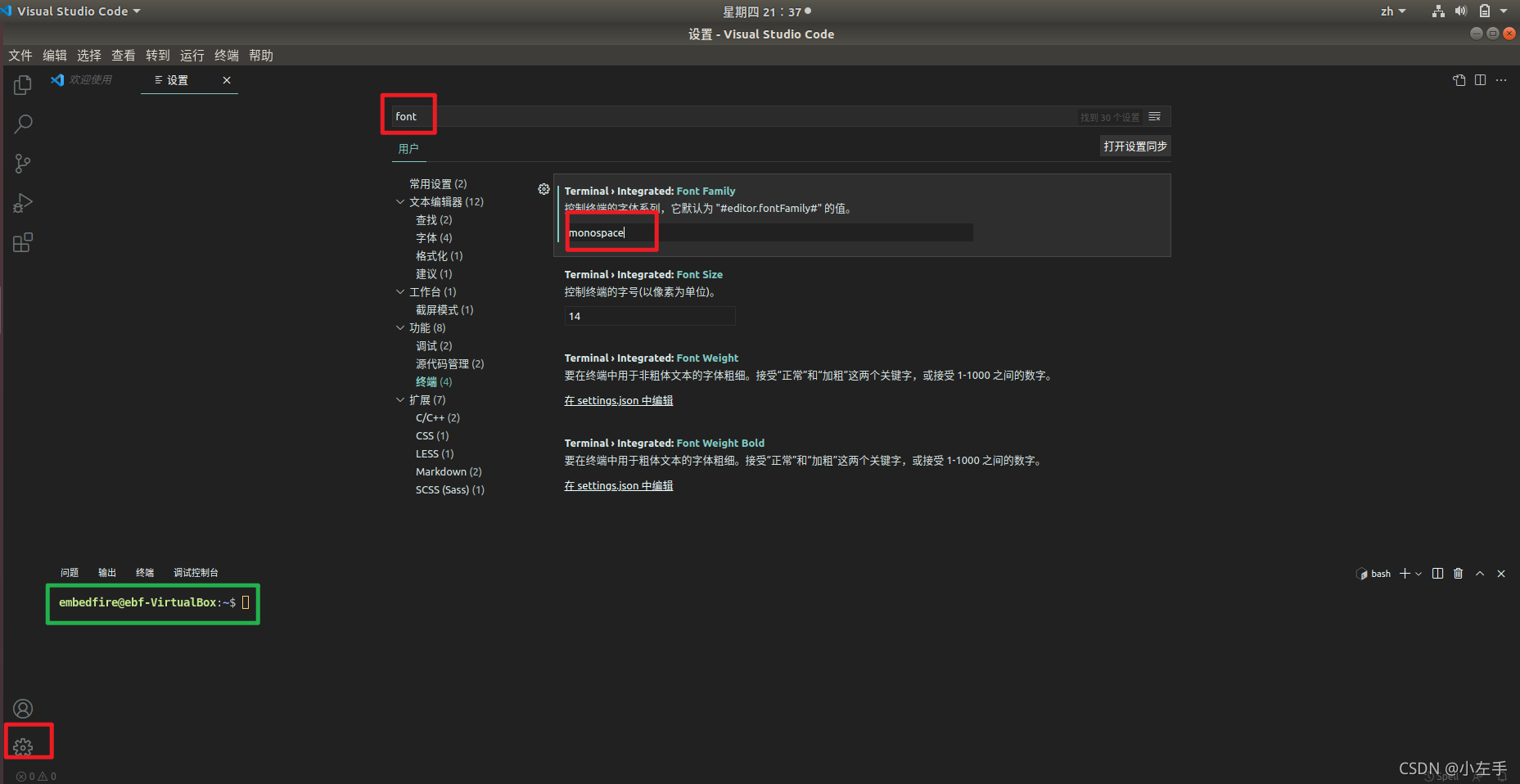Open the Explorer view in activity bar

tap(23, 85)
